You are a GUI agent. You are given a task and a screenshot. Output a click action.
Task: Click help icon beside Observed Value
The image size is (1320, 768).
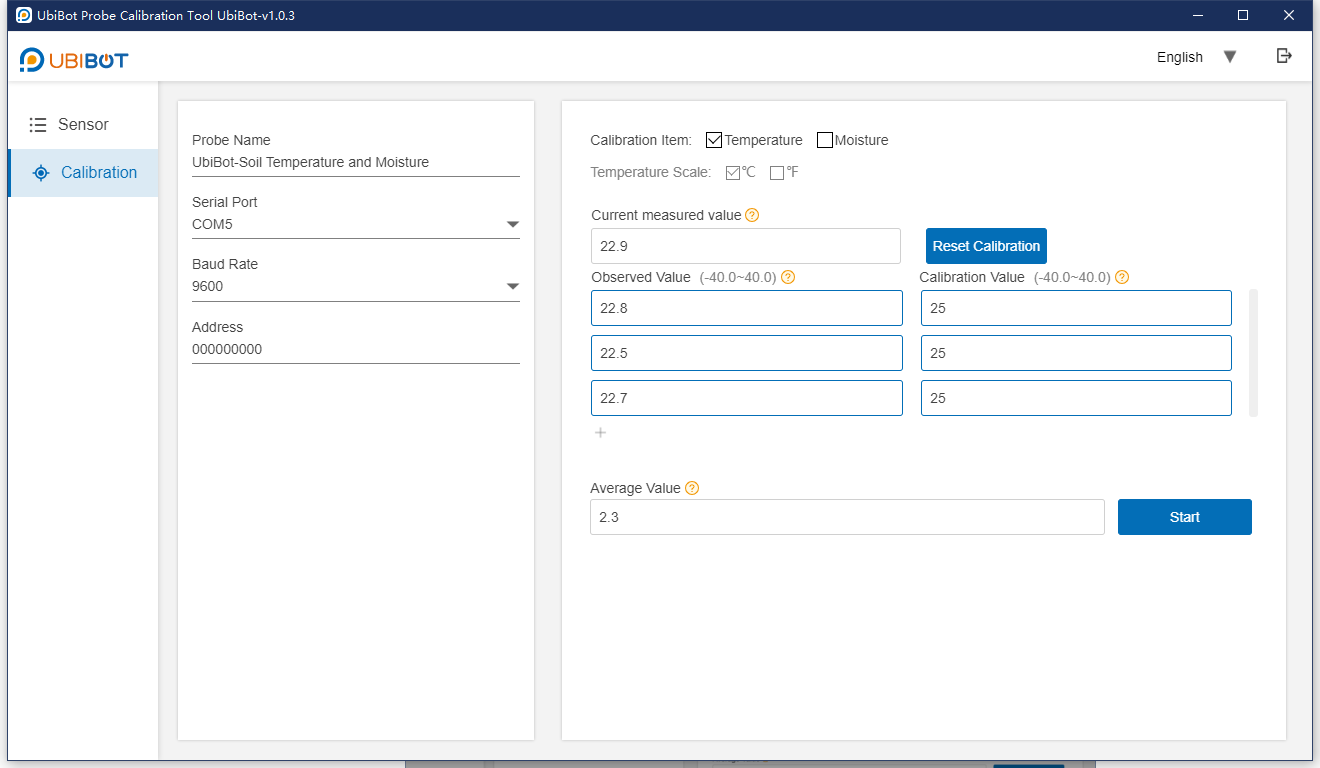(x=788, y=277)
